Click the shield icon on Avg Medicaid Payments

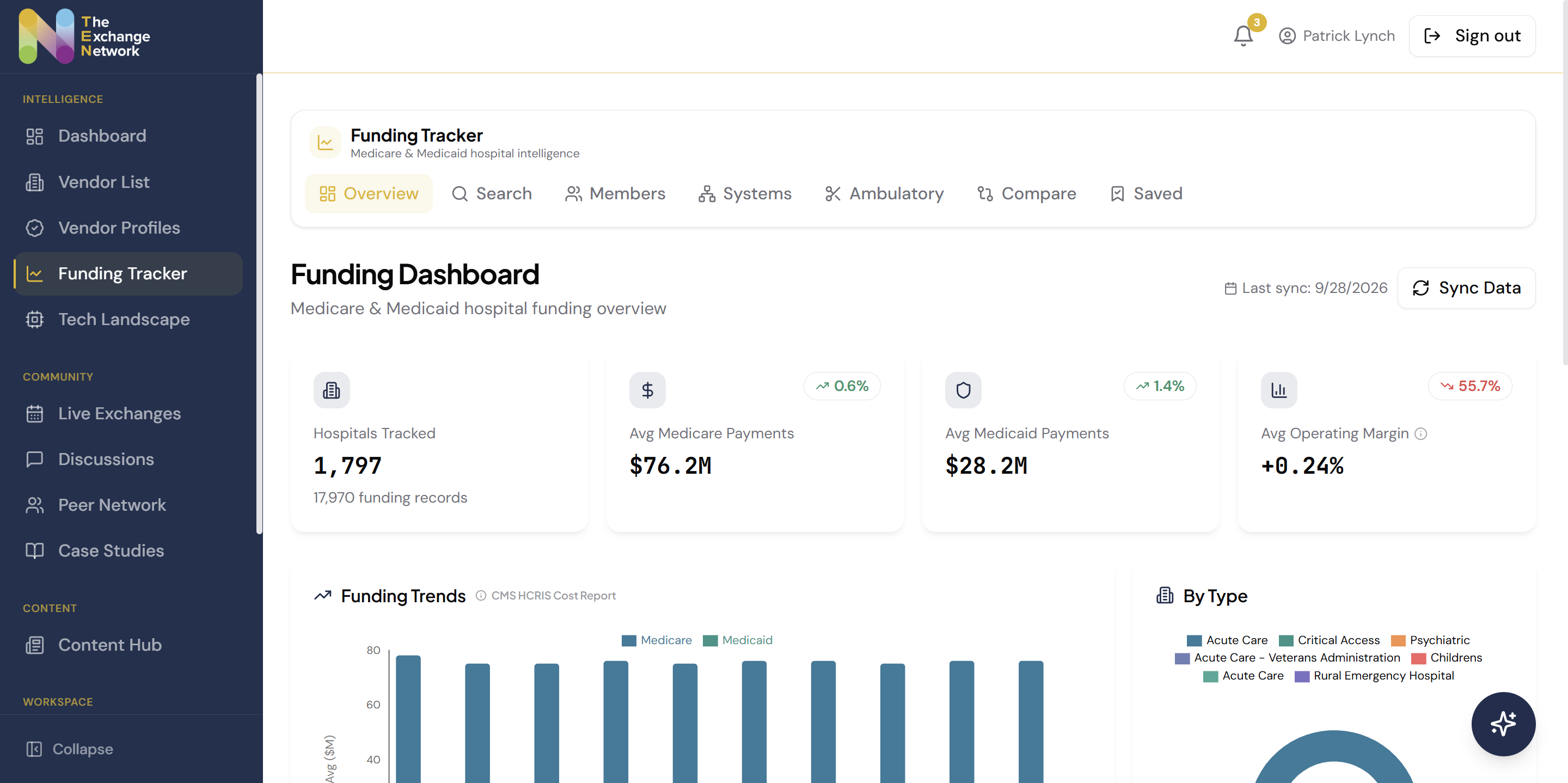963,390
